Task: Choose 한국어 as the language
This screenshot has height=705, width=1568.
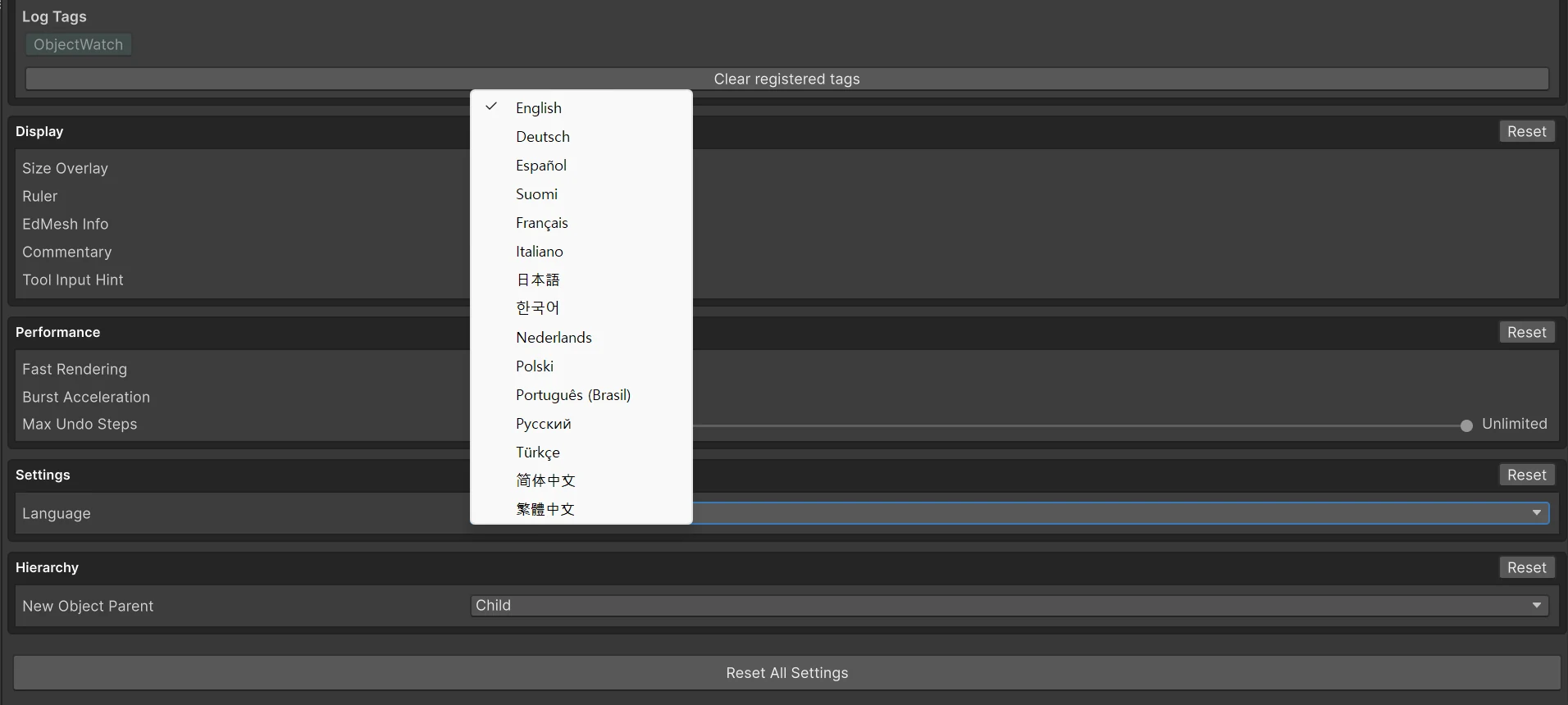Action: coord(581,308)
